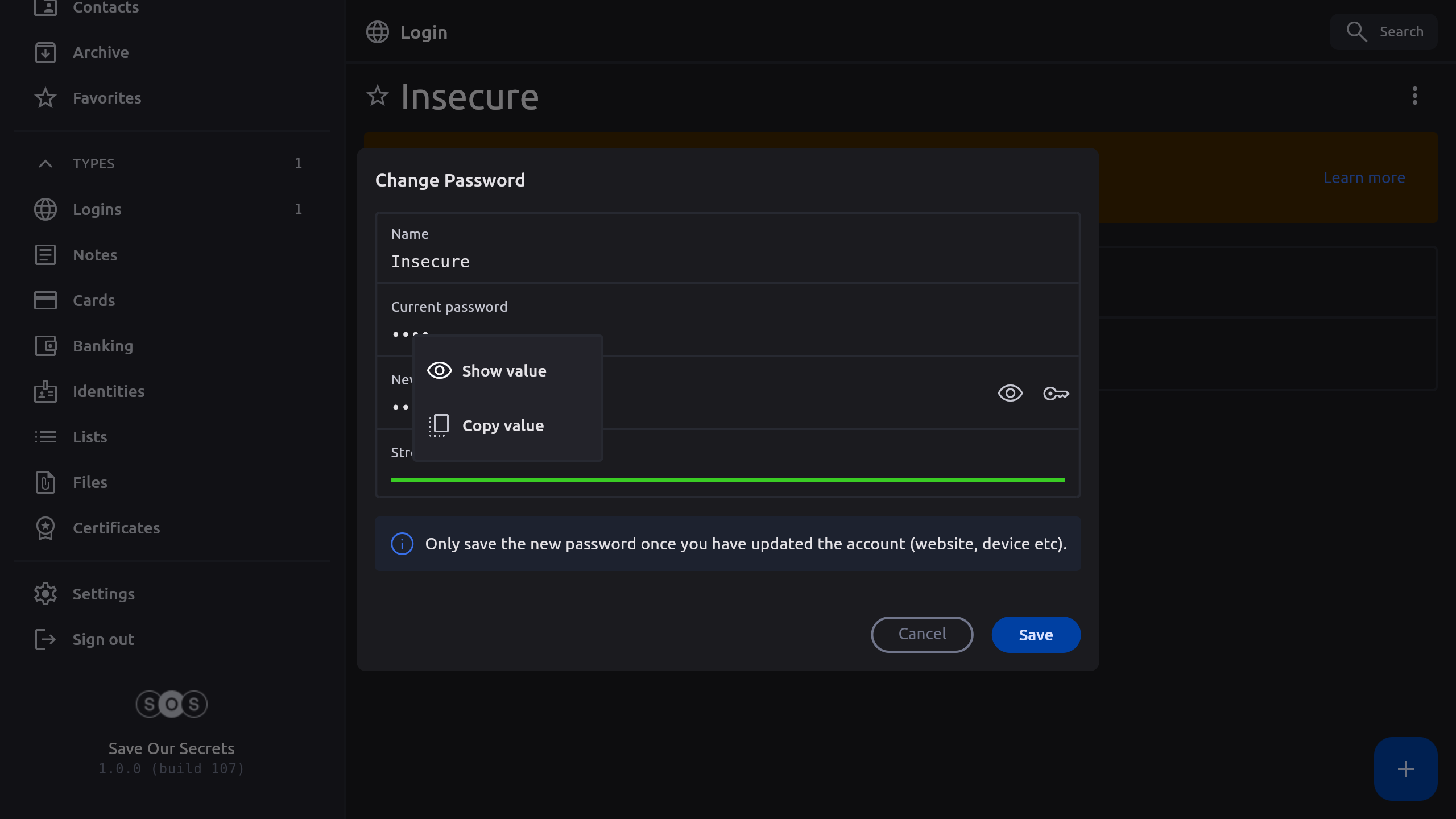Select the Identities badge icon
The image size is (1456, 819).
[45, 391]
